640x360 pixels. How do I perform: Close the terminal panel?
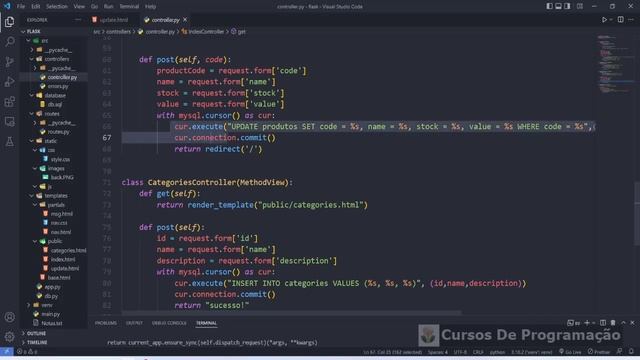pos(633,323)
